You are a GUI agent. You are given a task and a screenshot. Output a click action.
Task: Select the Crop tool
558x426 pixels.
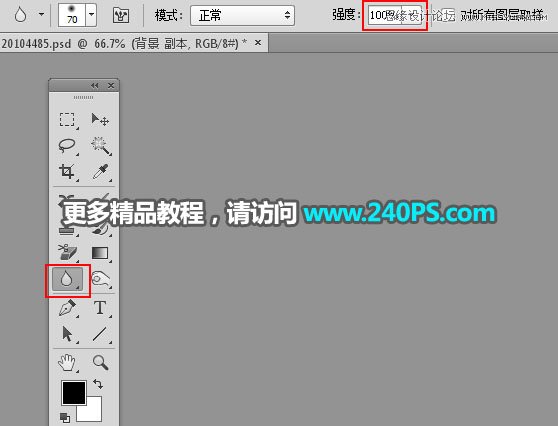67,171
